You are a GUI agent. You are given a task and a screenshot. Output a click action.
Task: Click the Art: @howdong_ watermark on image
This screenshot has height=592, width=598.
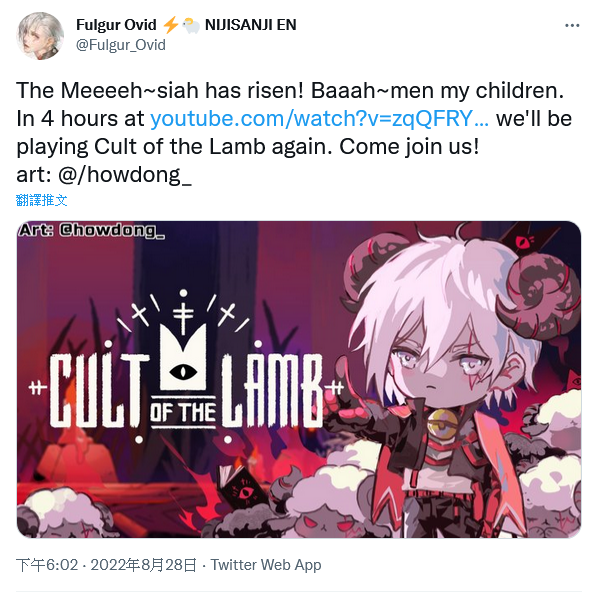[x=92, y=230]
